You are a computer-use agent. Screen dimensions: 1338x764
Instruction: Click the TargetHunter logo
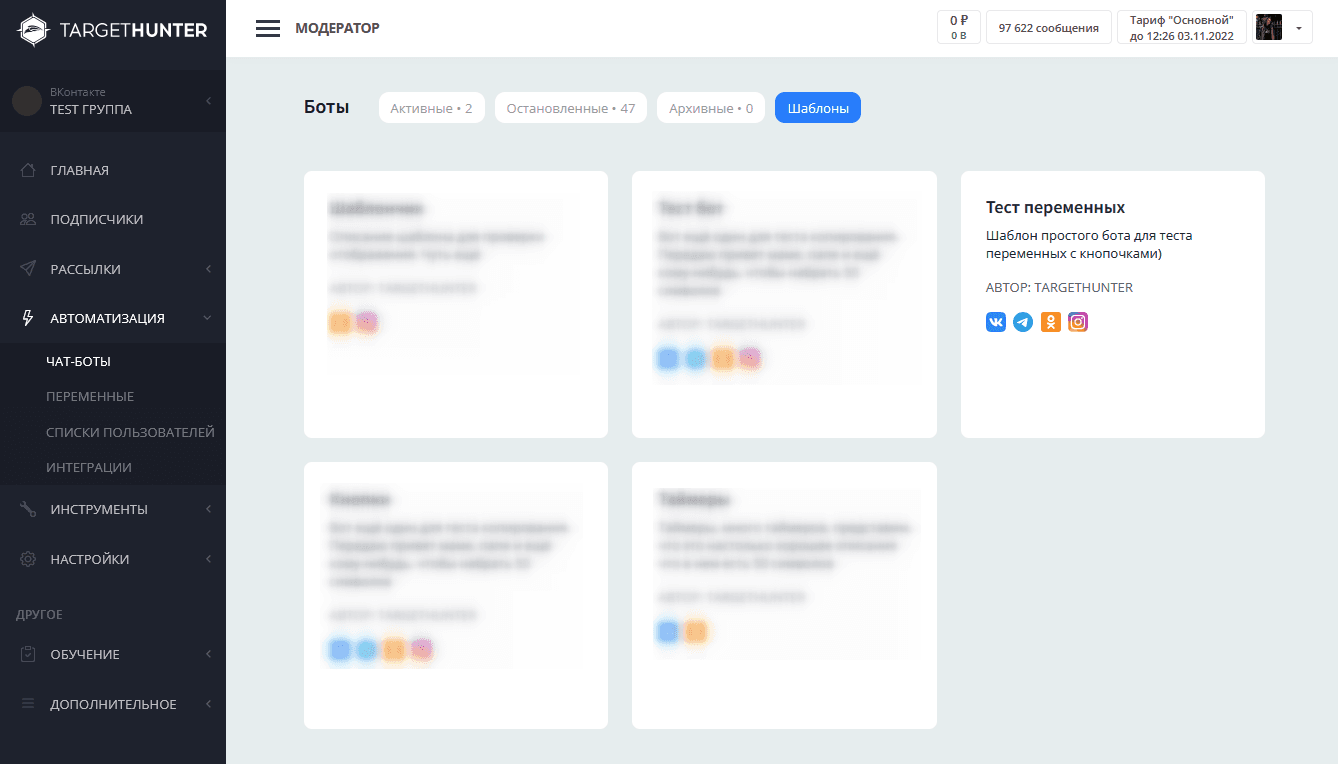pyautogui.click(x=113, y=30)
